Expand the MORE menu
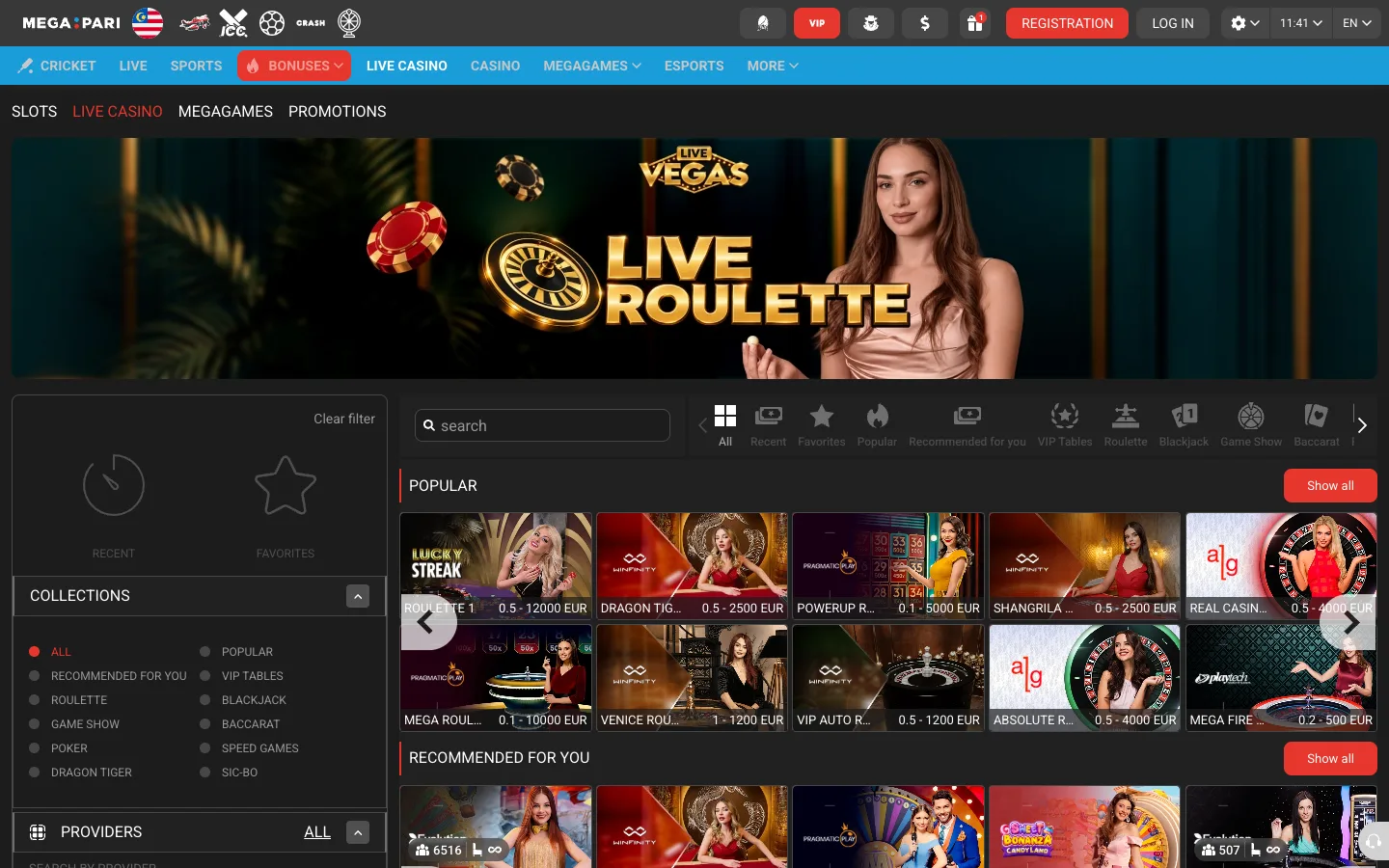1389x868 pixels. click(x=773, y=66)
